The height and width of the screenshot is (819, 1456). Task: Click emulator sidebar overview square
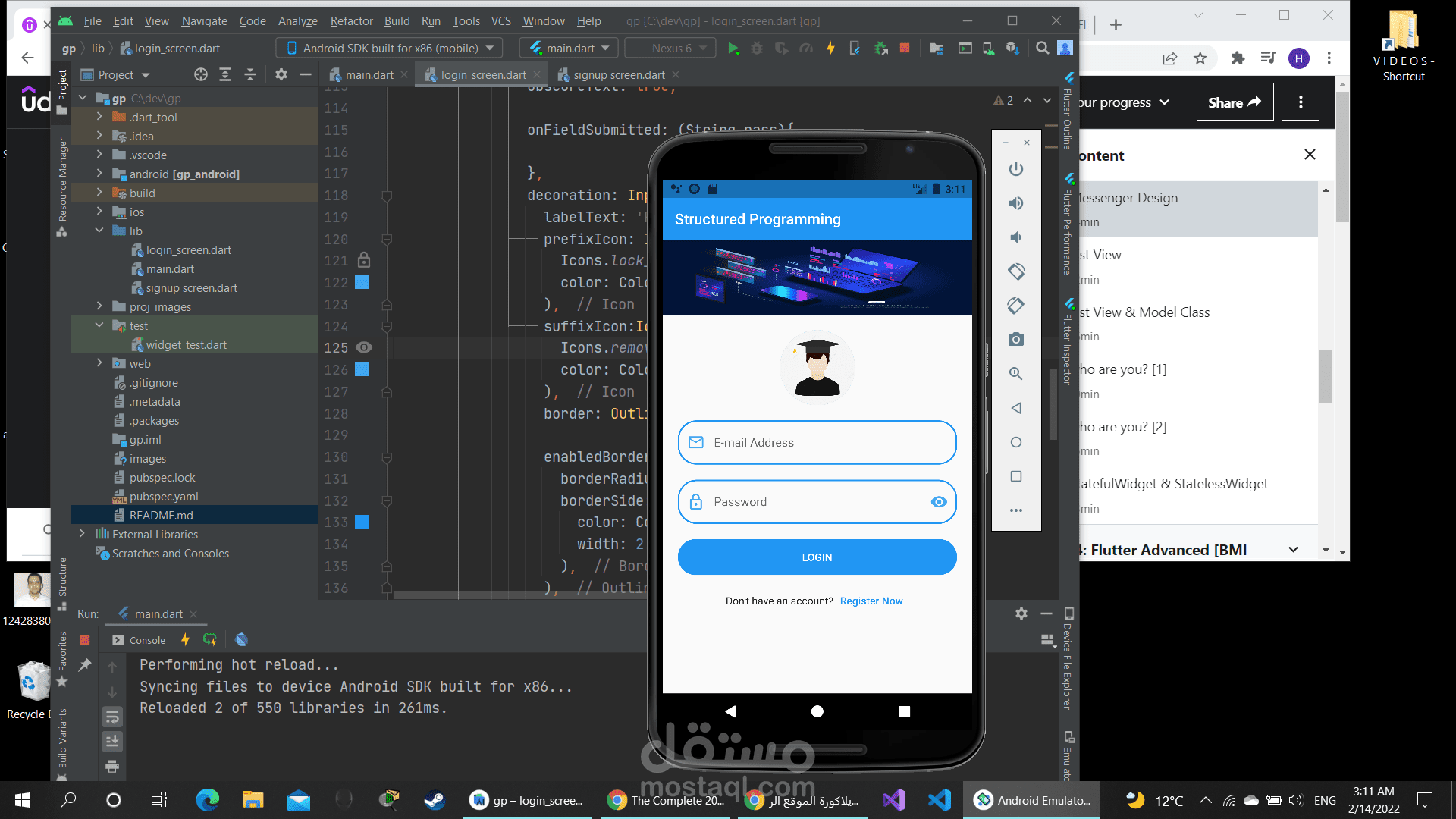1016,476
